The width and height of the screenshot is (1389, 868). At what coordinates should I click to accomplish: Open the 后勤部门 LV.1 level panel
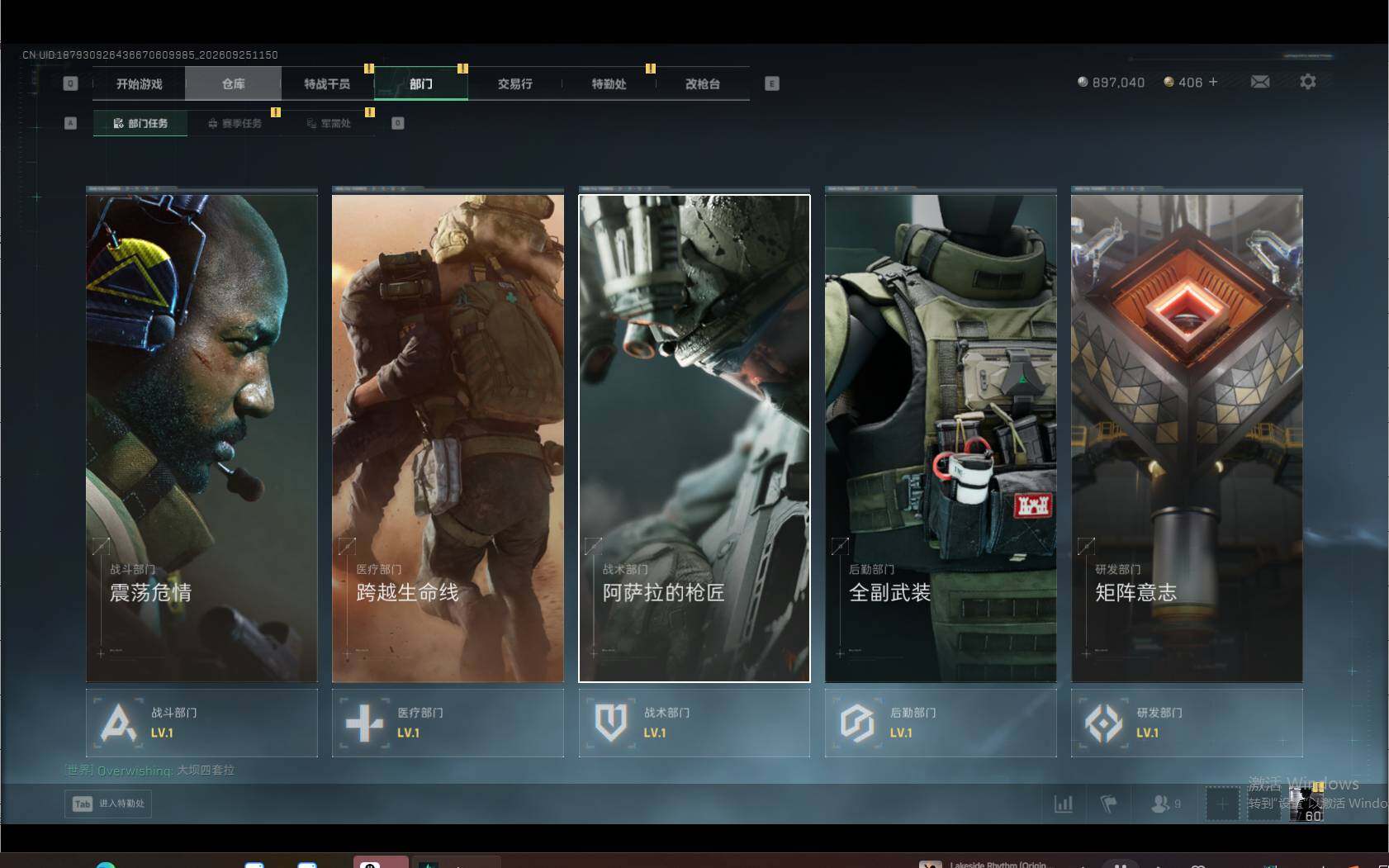click(x=941, y=723)
